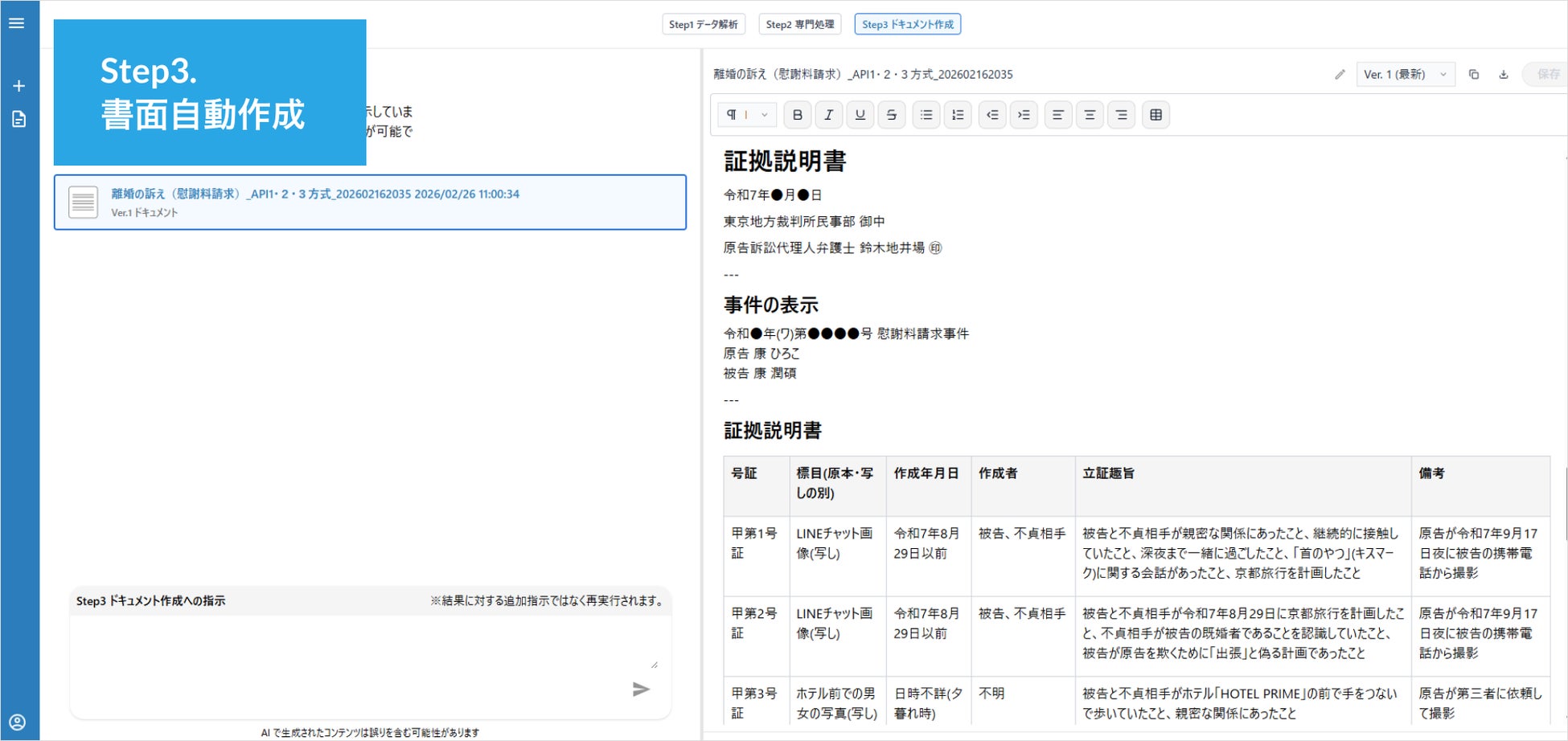This screenshot has width=1568, height=741.
Task: Apply bulleted list formatting
Action: click(x=926, y=115)
